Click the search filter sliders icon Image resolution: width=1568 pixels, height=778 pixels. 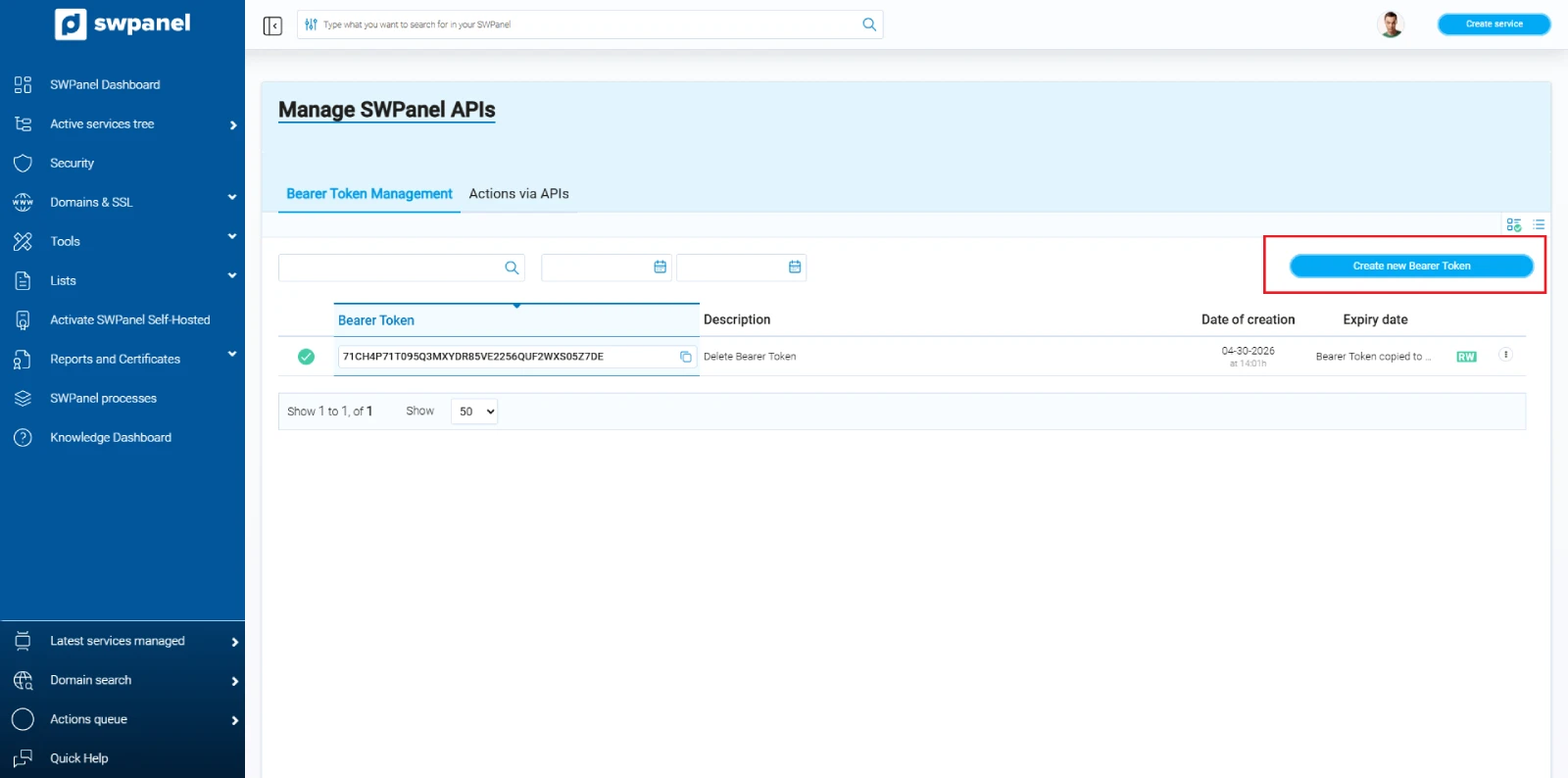pyautogui.click(x=311, y=24)
